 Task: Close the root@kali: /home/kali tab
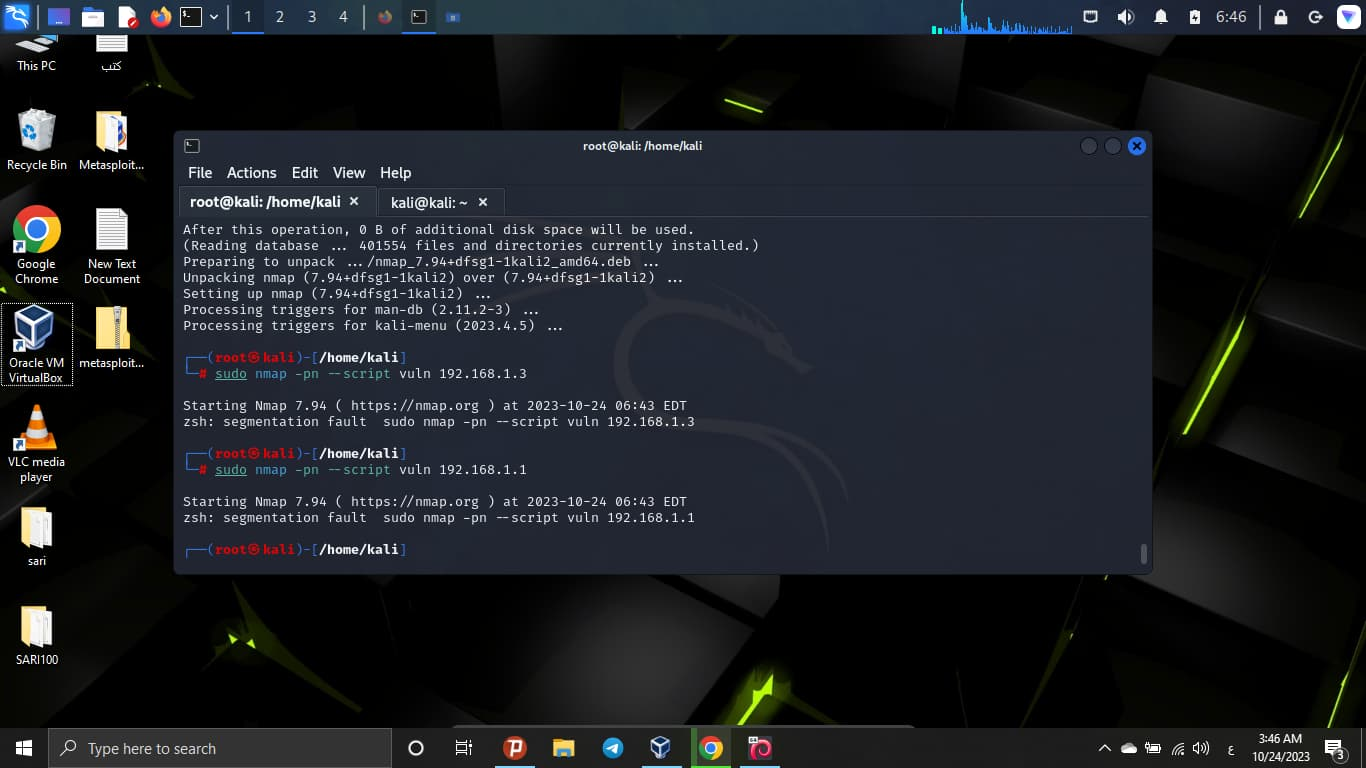[354, 202]
